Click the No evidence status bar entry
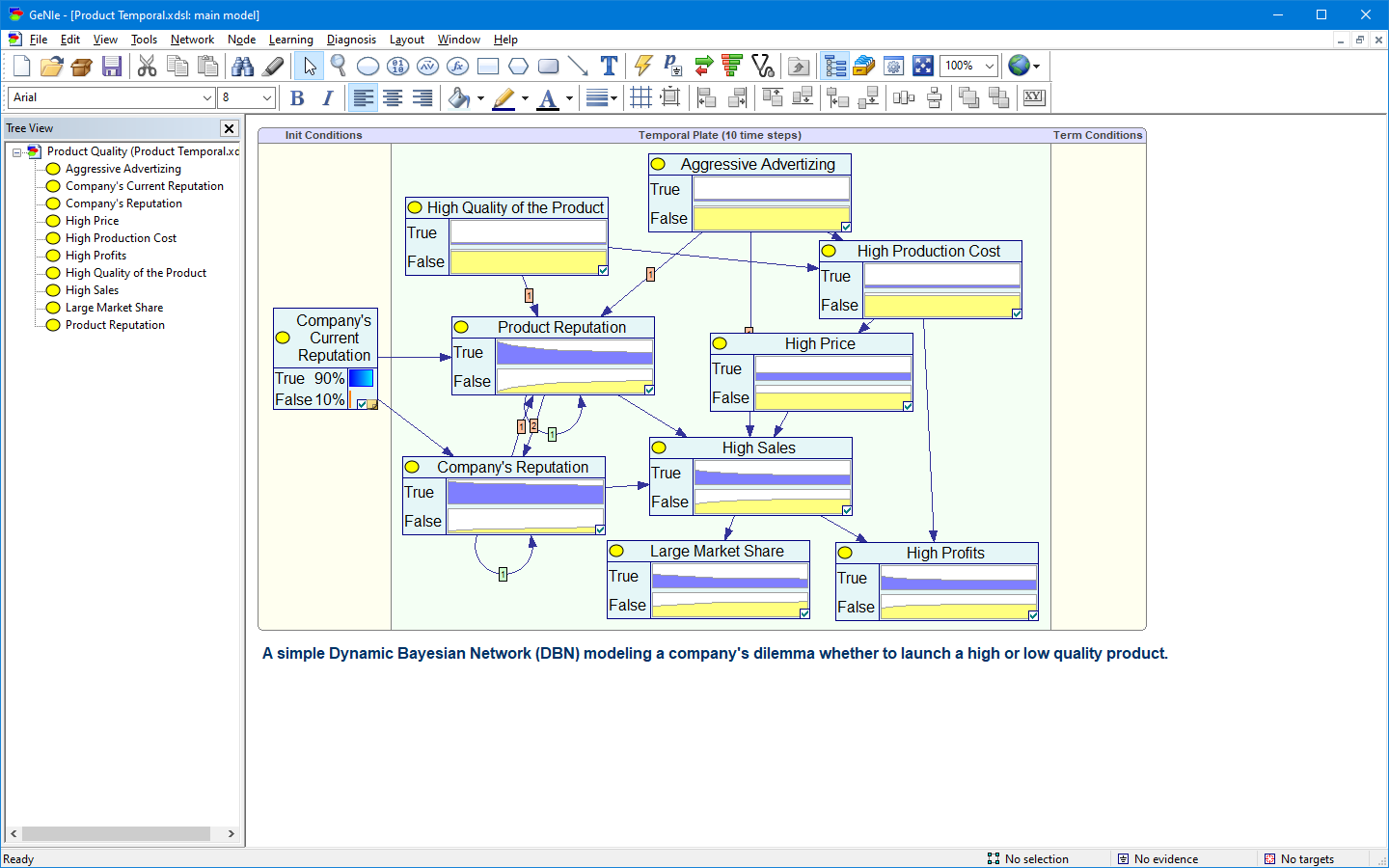Viewport: 1389px width, 868px height. [1157, 858]
